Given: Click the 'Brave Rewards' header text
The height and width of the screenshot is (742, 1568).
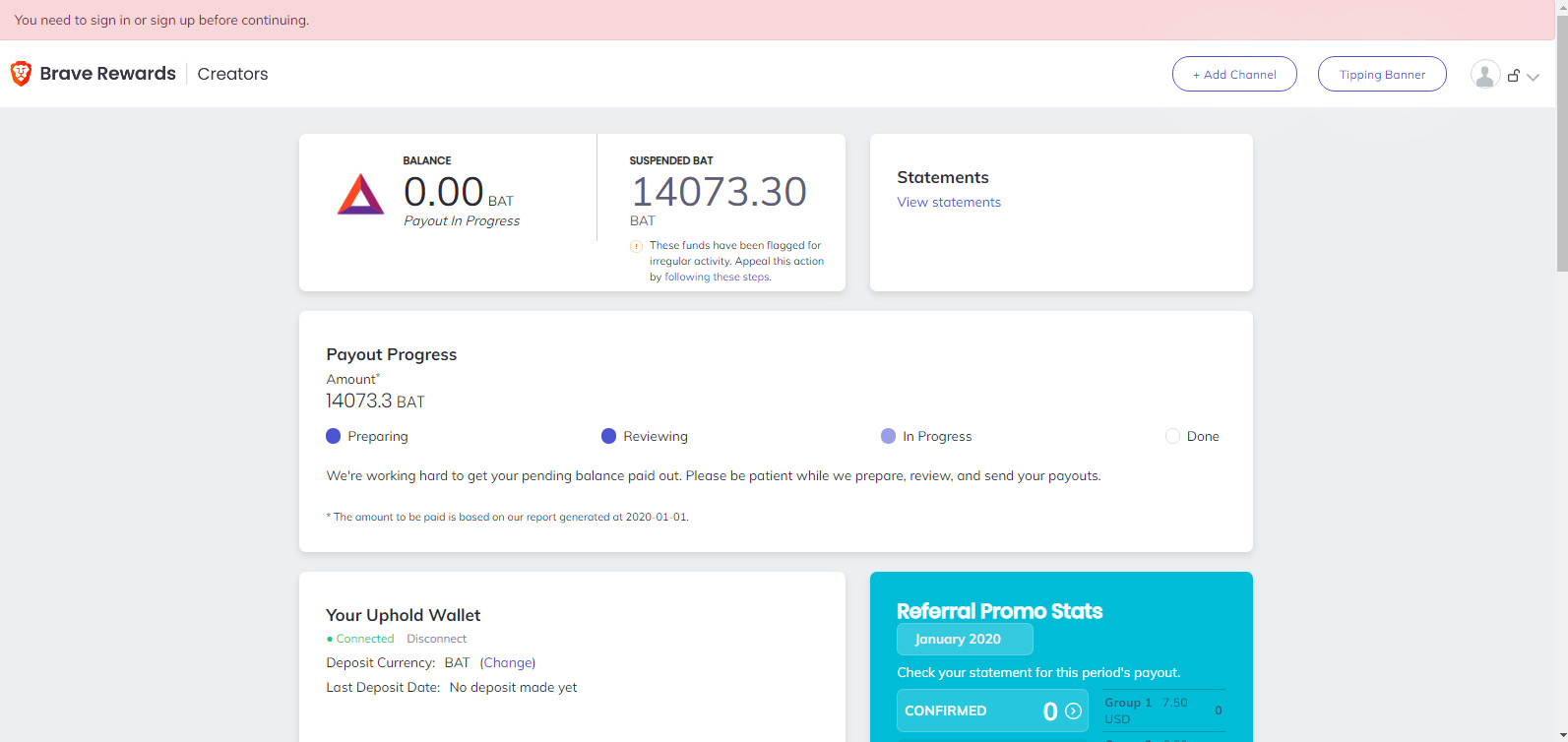Looking at the screenshot, I should (x=108, y=74).
